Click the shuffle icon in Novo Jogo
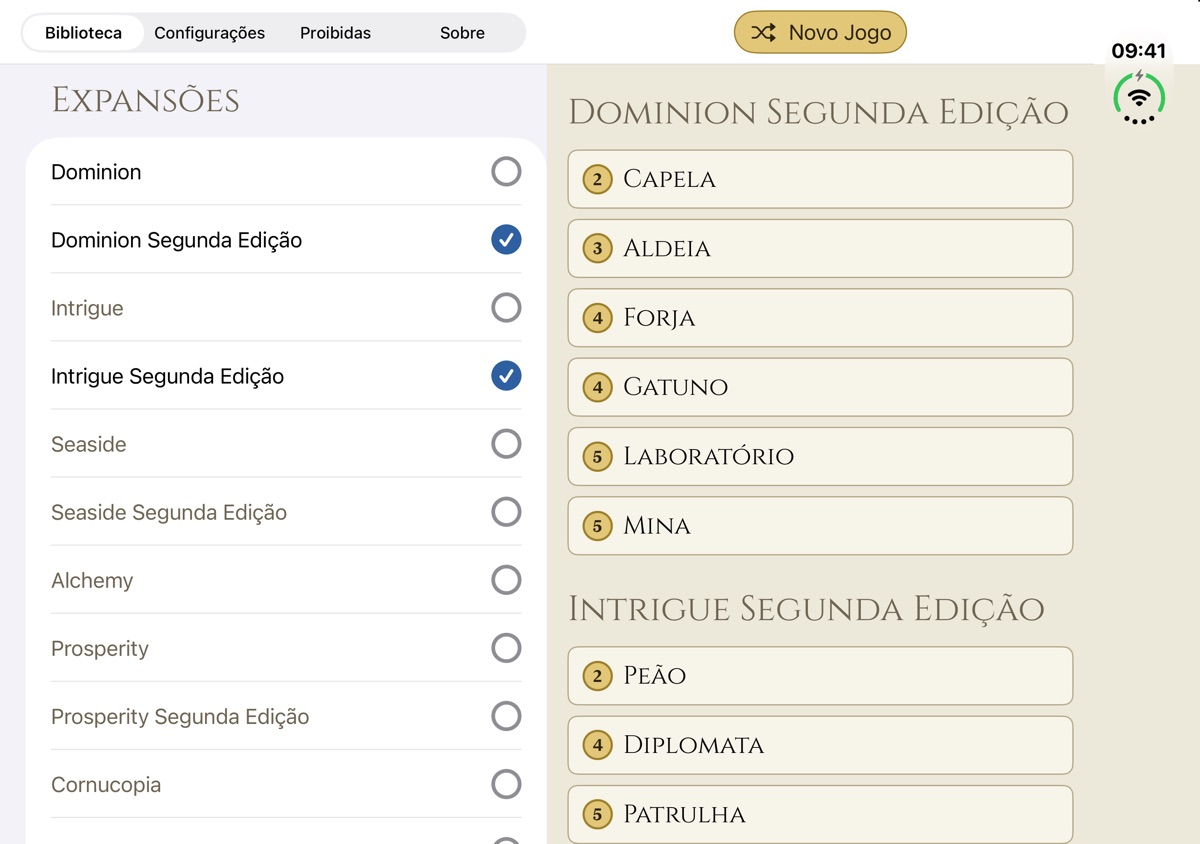This screenshot has width=1200, height=844. [x=763, y=32]
